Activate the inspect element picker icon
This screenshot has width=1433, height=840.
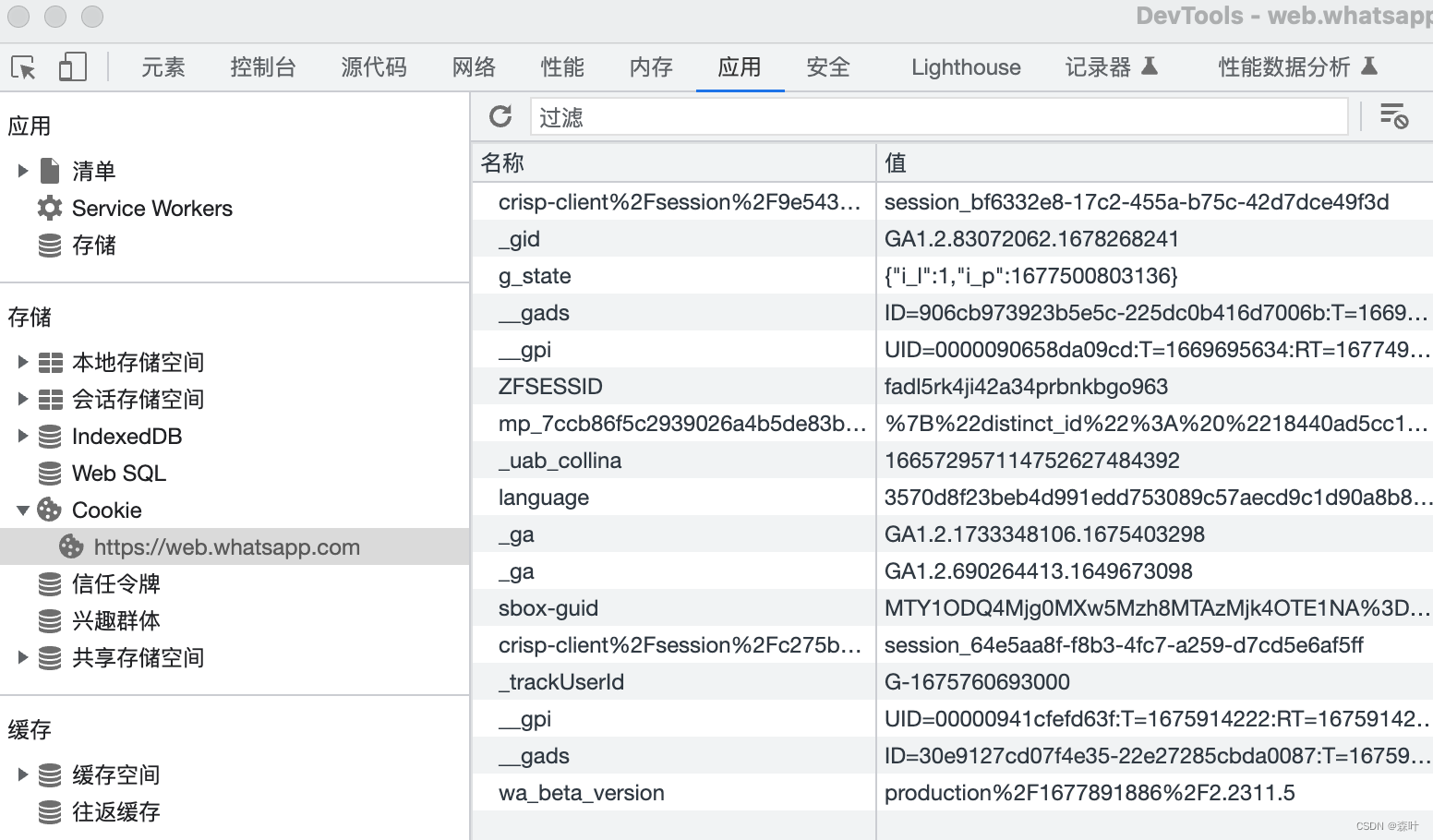coord(23,67)
